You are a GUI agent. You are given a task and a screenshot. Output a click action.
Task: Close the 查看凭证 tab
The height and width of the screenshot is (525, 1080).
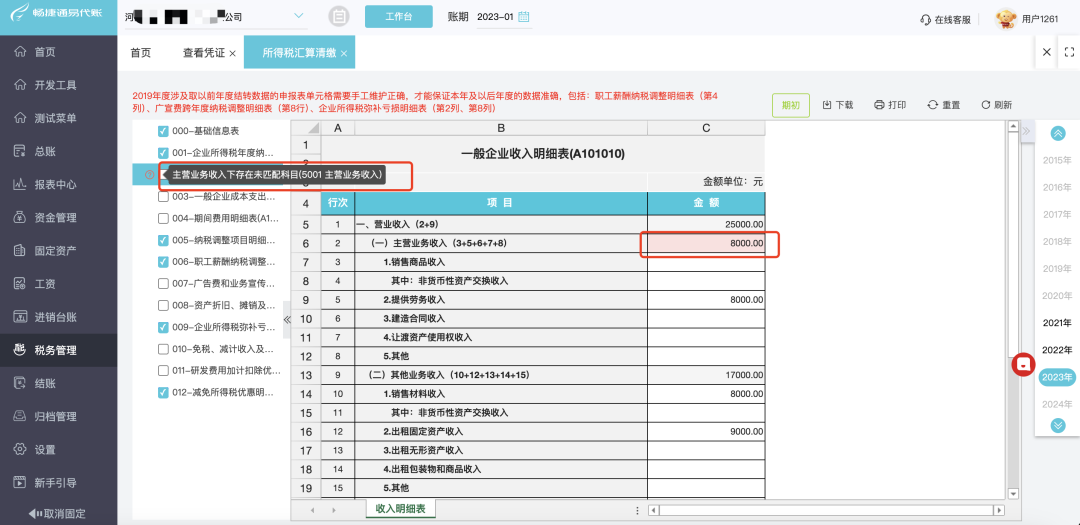(x=232, y=54)
